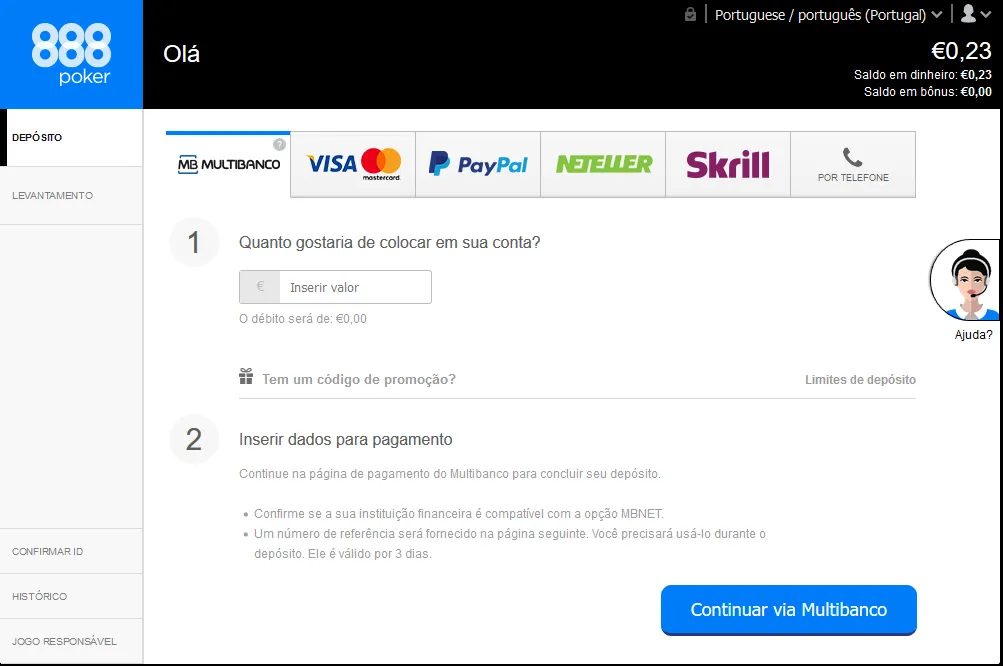Screen dimensions: 1003x666
Task: Click Continuar via Multibanco button
Action: click(789, 610)
